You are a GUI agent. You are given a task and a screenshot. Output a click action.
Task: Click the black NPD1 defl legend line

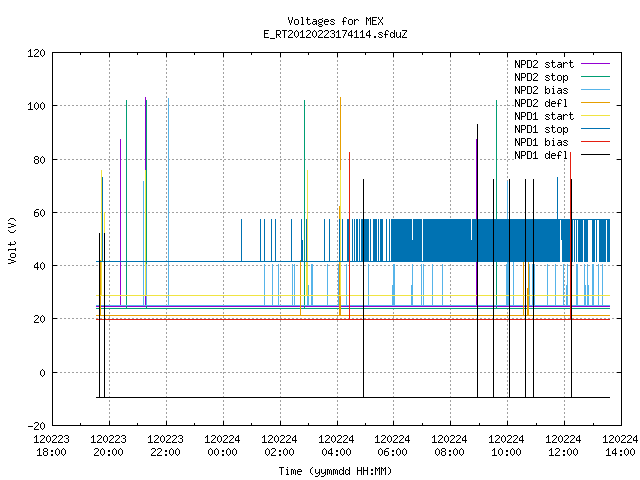596,155
